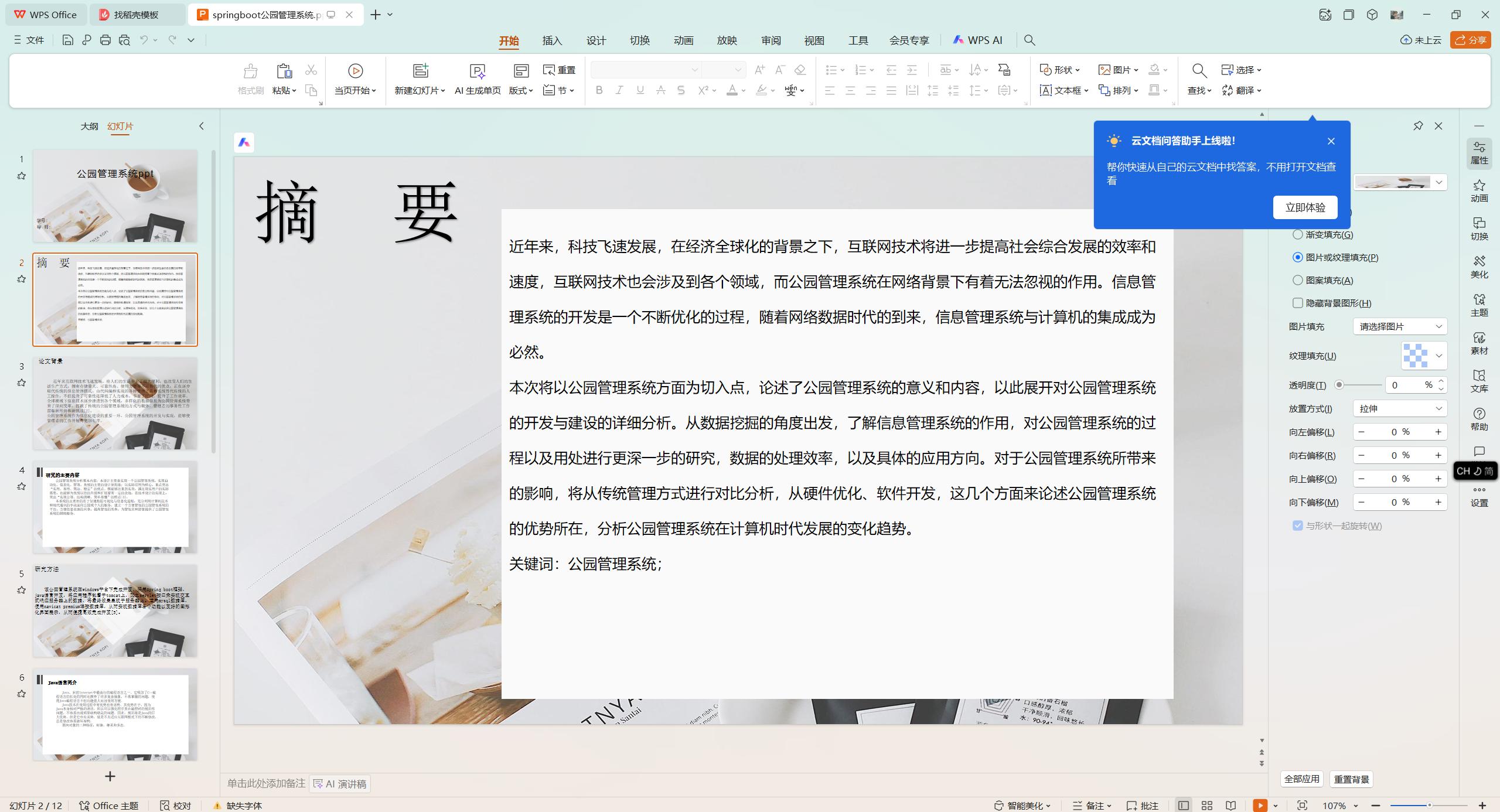Select the 切换 icon in right sidebar

tap(1479, 229)
